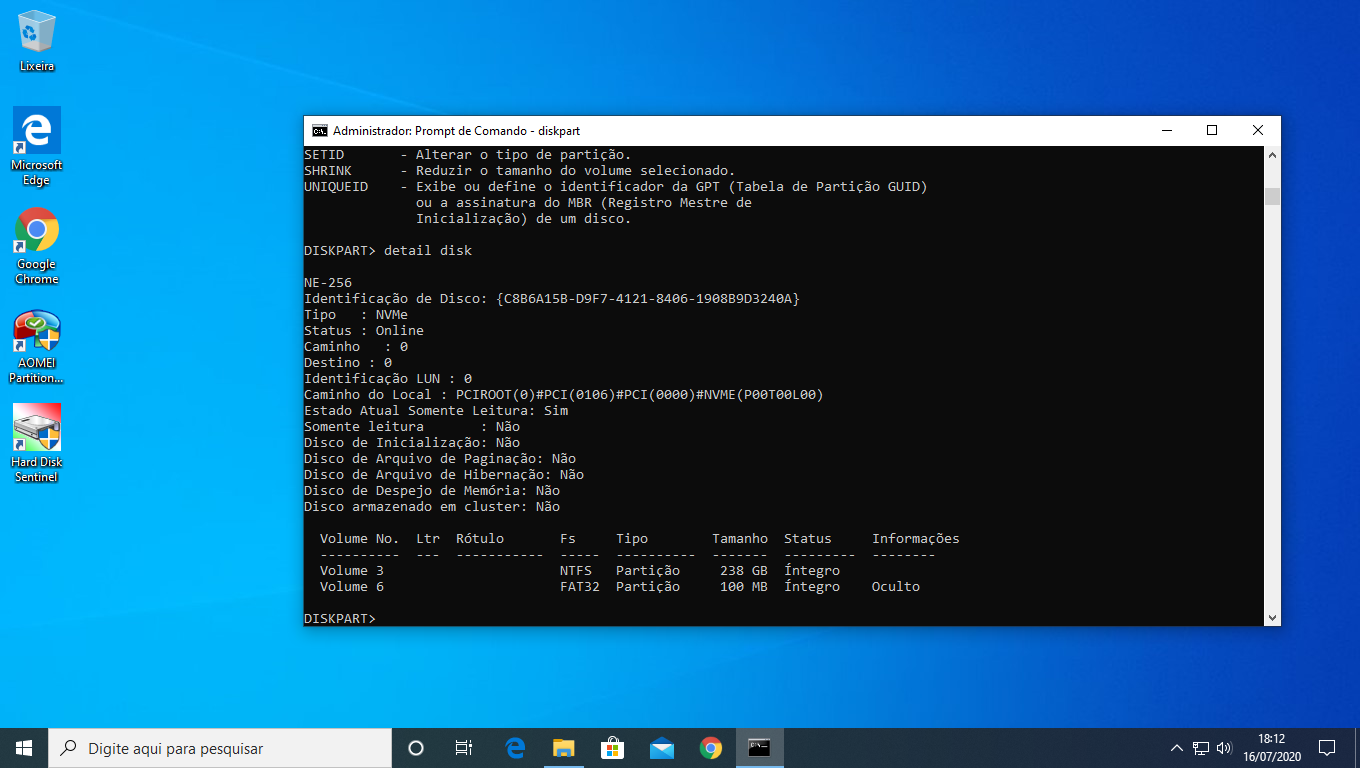Click the 'Caminho do Local' PCIROOT line
The height and width of the screenshot is (768, 1360).
(x=564, y=395)
